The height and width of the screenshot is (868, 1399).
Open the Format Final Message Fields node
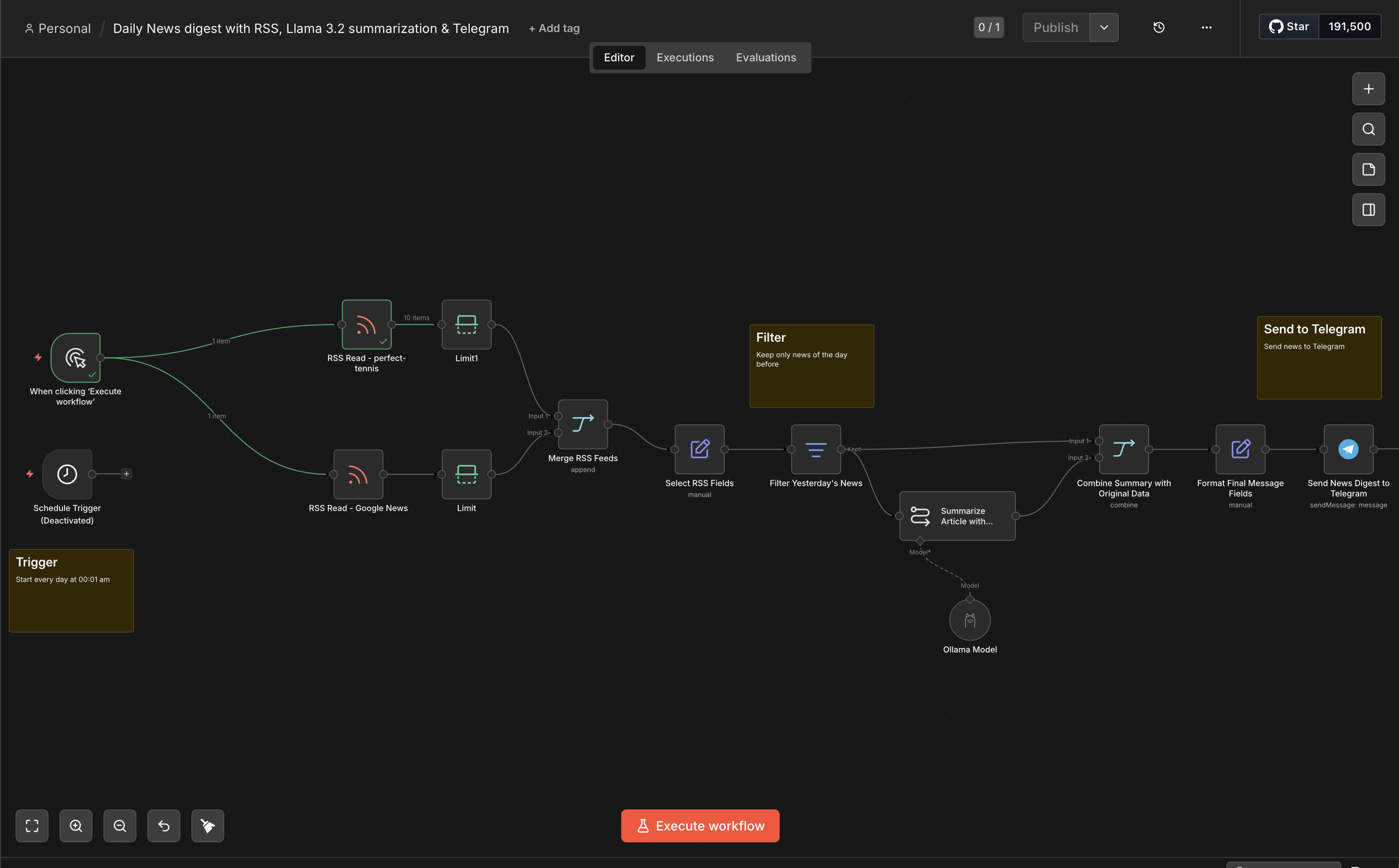click(x=1240, y=449)
